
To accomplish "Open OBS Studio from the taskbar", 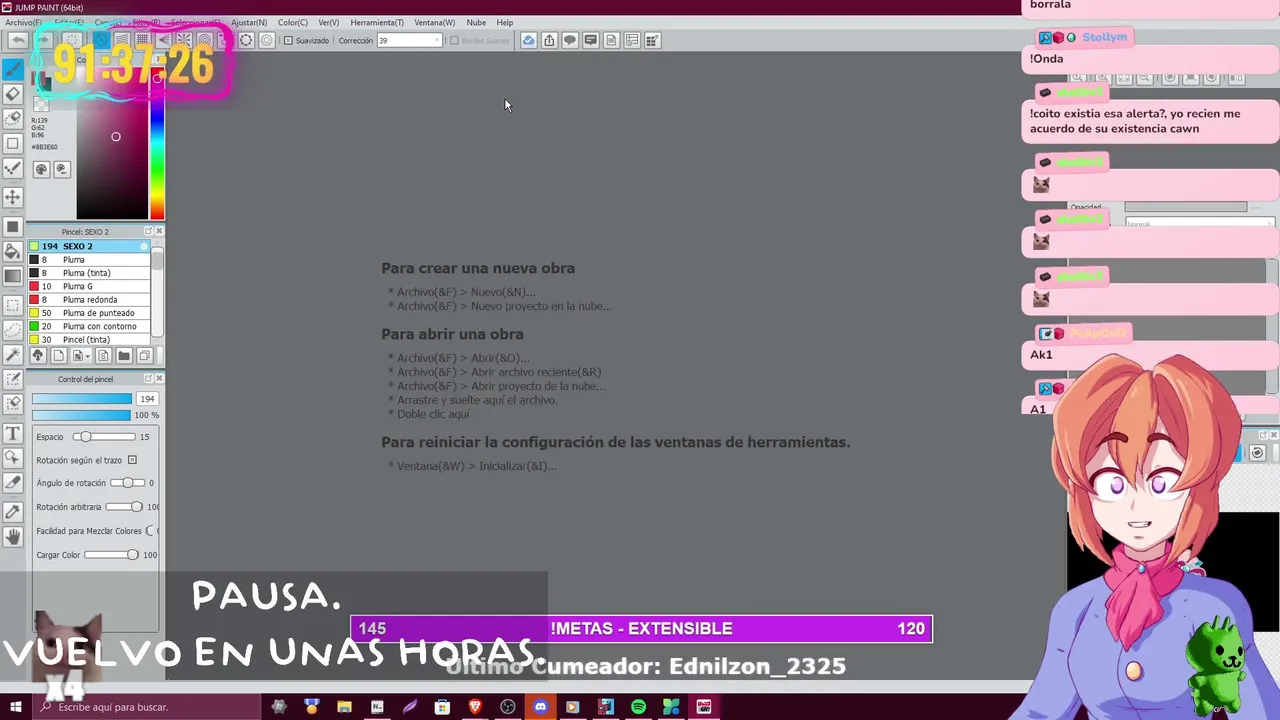I will (x=508, y=707).
